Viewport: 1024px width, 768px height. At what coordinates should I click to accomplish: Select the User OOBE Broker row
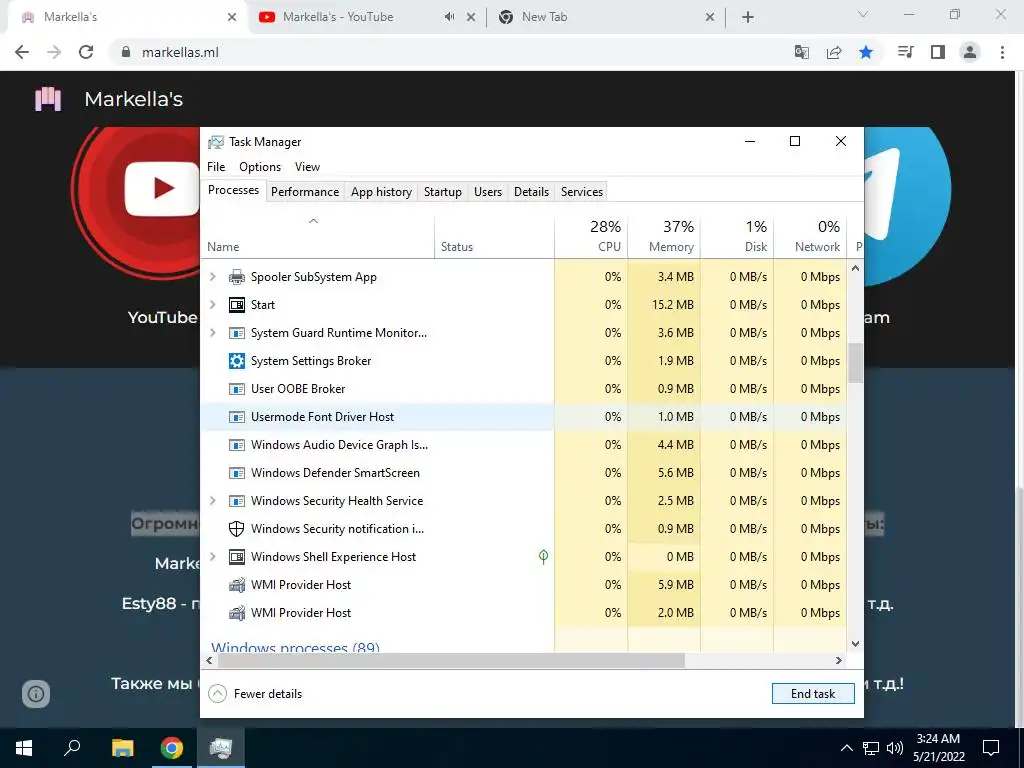coord(523,389)
